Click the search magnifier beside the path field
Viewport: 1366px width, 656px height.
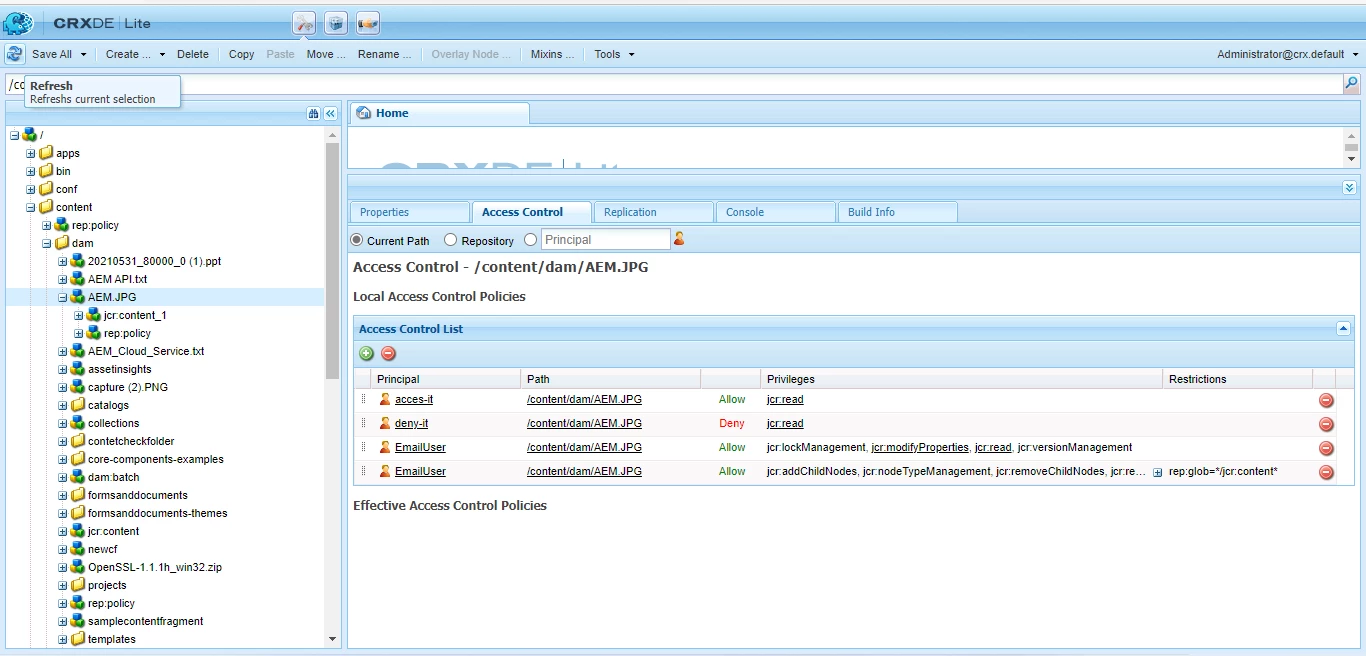pyautogui.click(x=1351, y=85)
